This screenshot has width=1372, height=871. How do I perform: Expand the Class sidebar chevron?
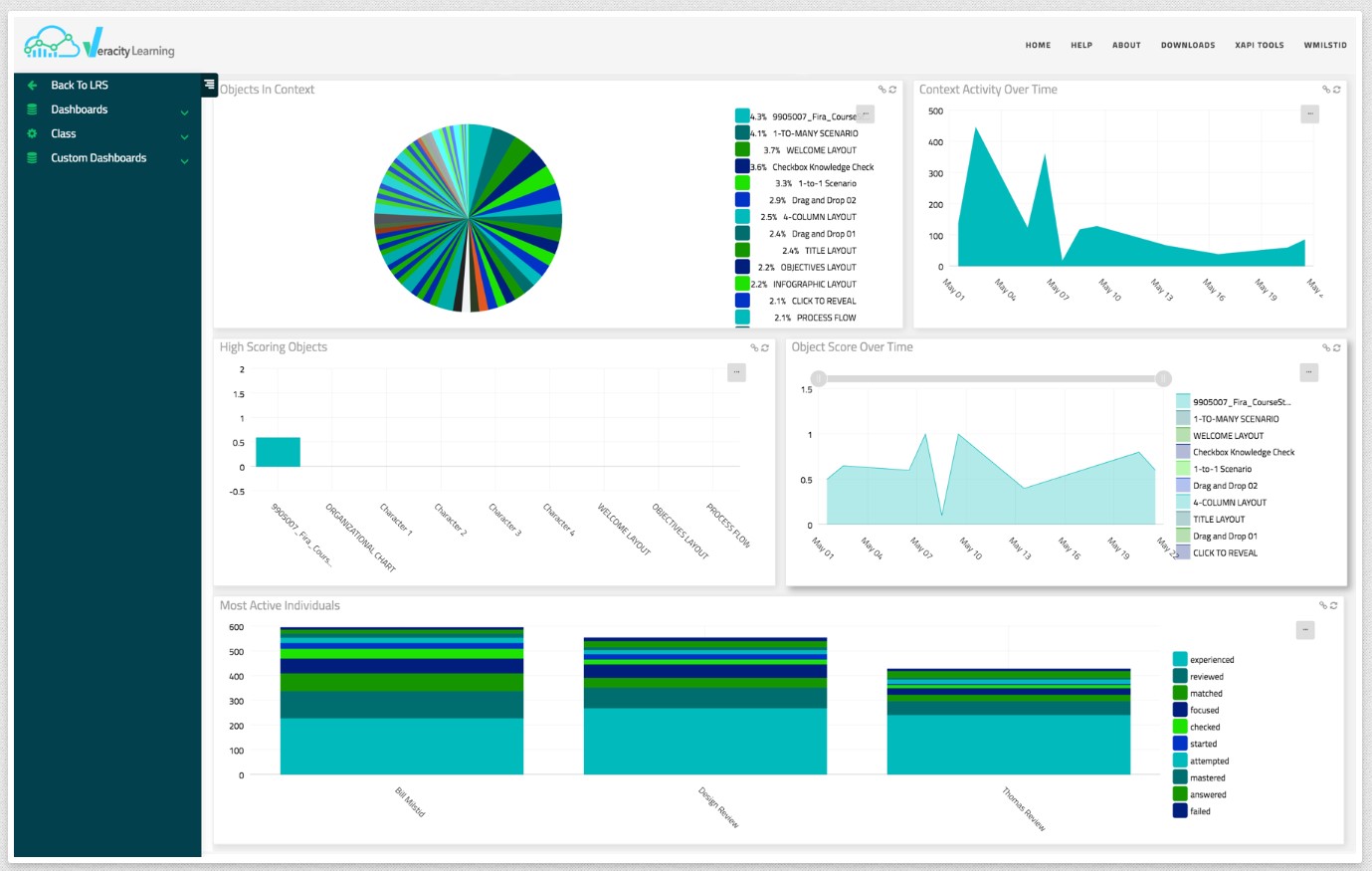(x=184, y=136)
